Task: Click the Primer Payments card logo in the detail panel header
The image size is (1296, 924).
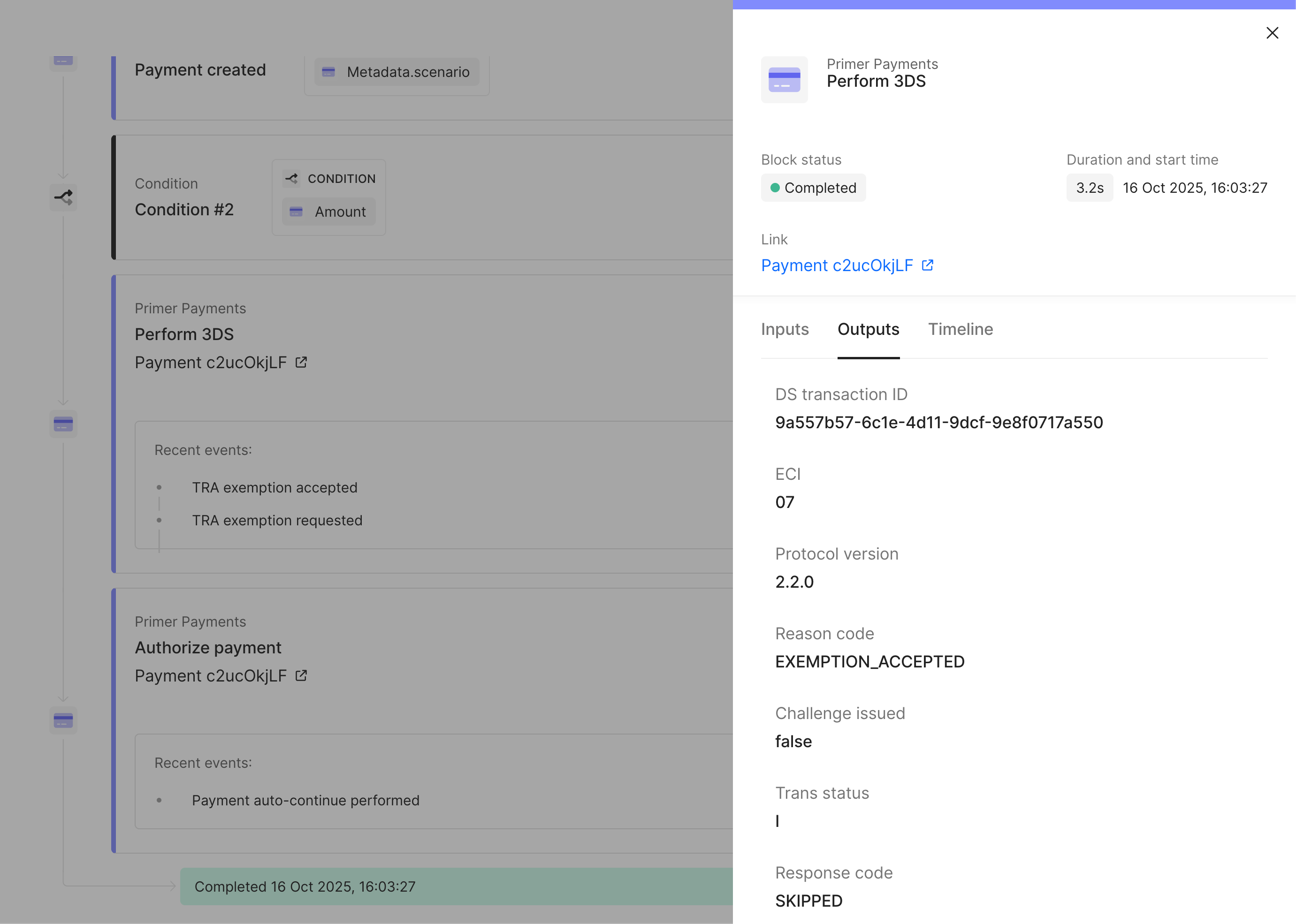Action: (785, 80)
